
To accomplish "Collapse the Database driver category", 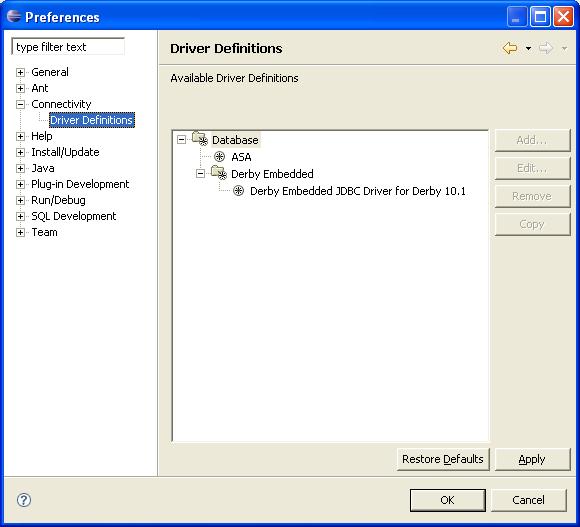I will point(181,140).
